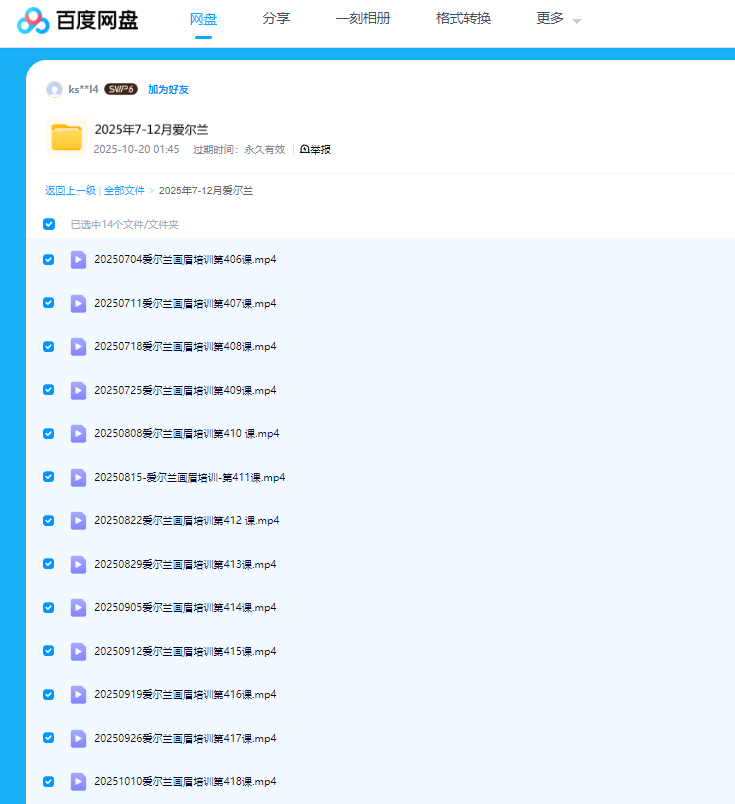Open file 20251010爱尔兰画眉培训第418课.mp4
Viewport: 735px width, 804px height.
point(185,781)
